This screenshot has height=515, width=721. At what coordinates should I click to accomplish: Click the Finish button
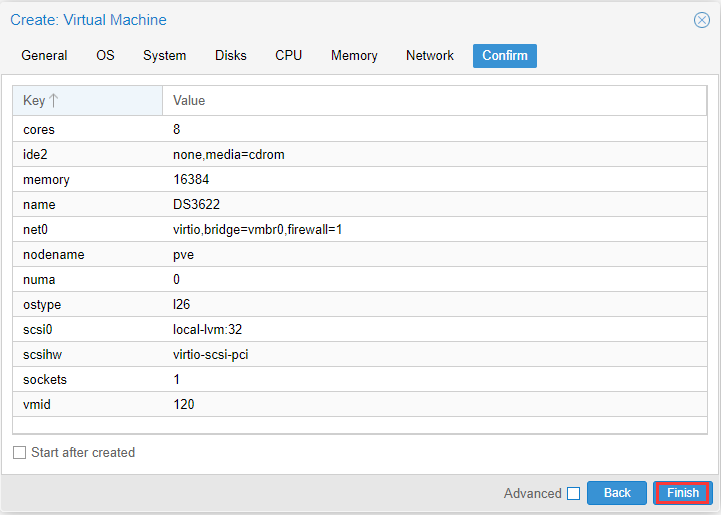683,493
